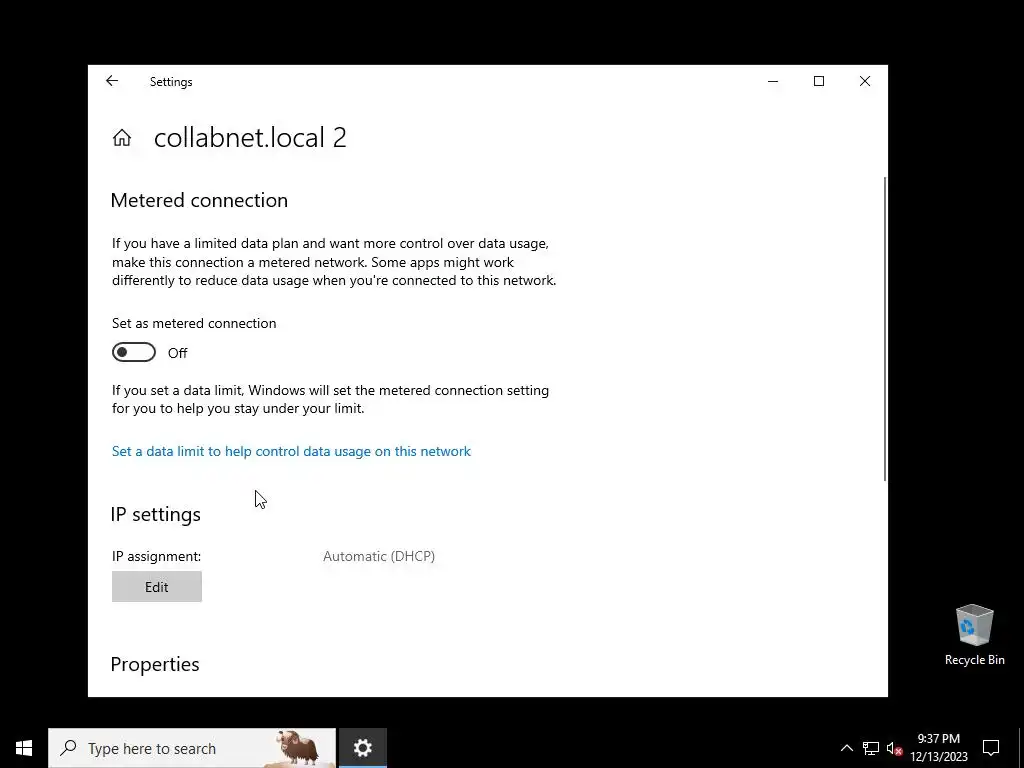Click the collabnet.local 2 page title
The height and width of the screenshot is (768, 1024).
click(x=250, y=138)
